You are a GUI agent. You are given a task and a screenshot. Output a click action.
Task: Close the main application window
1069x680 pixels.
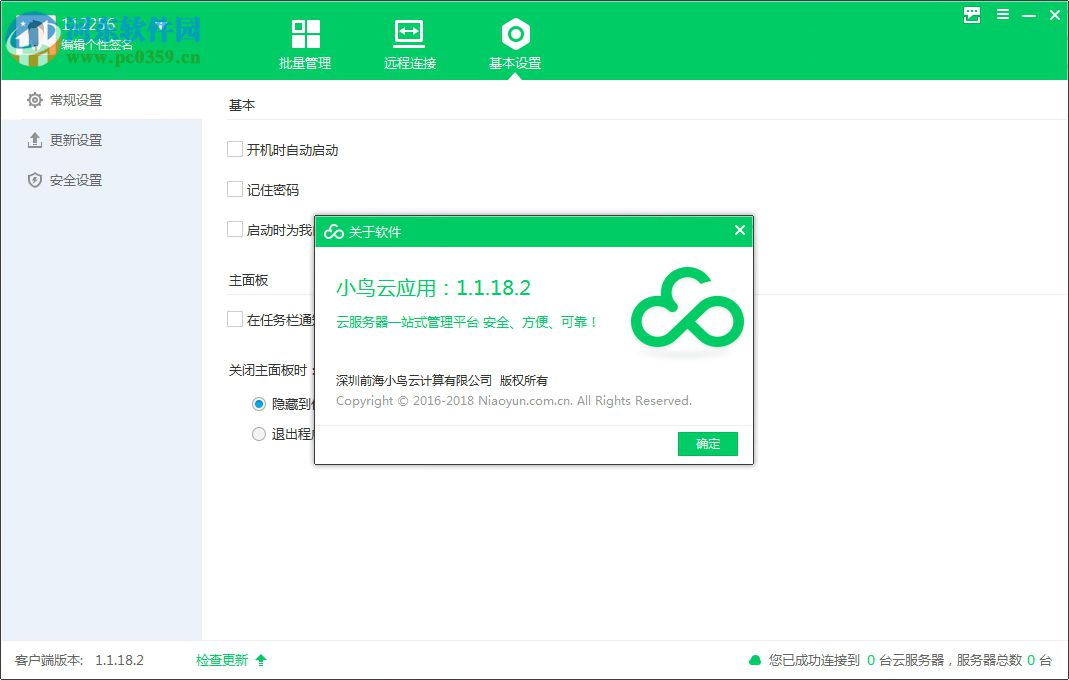(1055, 14)
